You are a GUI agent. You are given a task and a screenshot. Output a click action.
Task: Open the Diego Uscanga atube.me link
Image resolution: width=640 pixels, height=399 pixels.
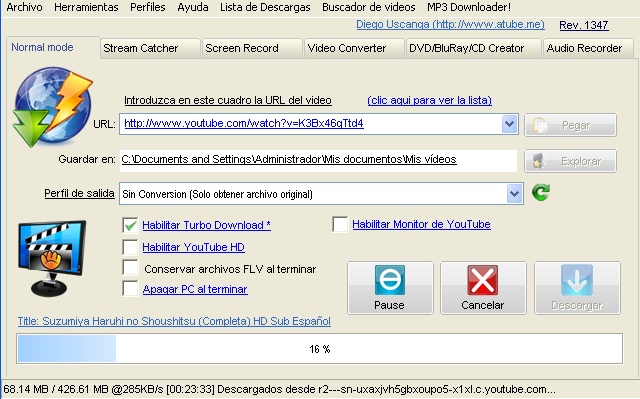(450, 24)
